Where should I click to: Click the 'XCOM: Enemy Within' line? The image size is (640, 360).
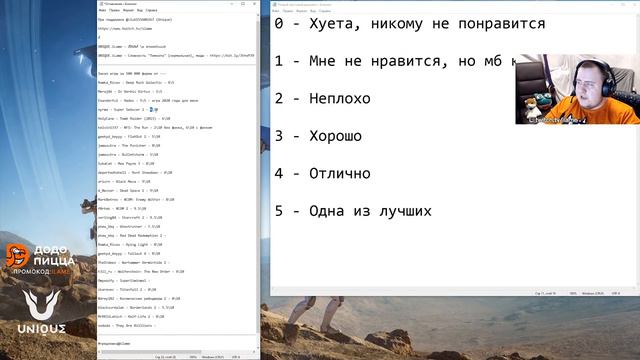click(136, 200)
